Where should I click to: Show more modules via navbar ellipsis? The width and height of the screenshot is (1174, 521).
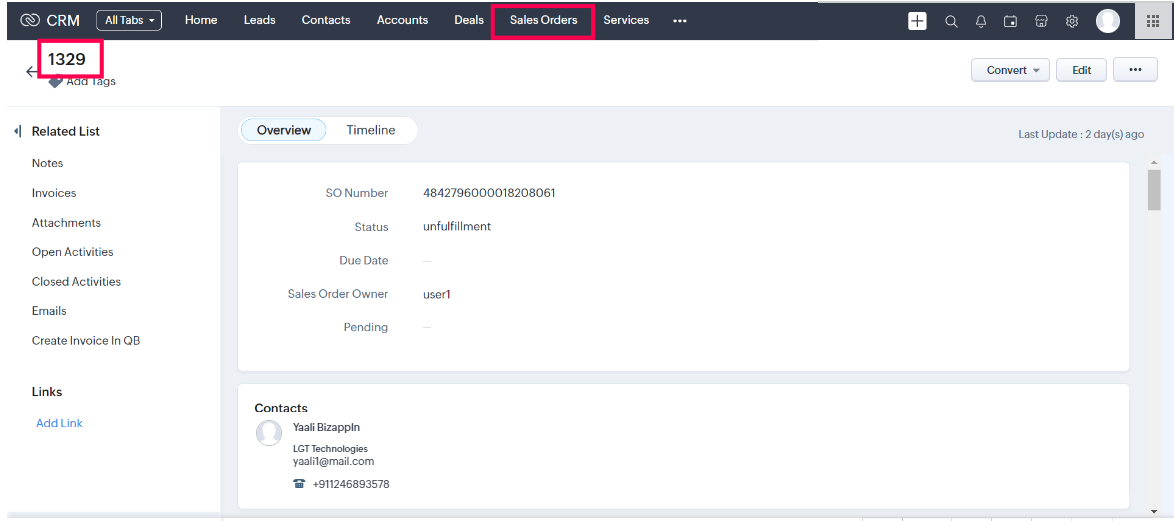click(680, 21)
